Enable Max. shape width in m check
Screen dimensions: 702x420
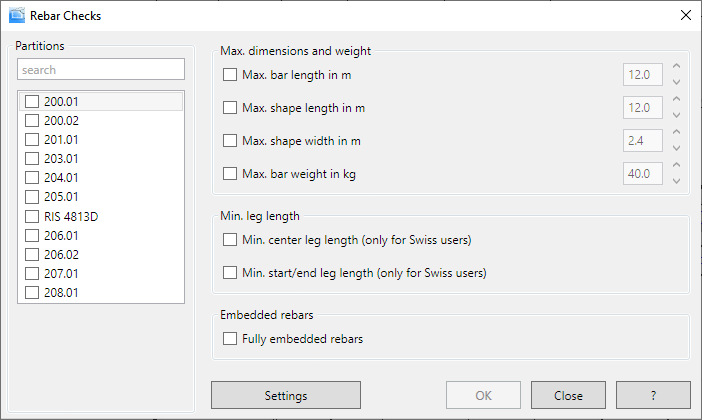pos(230,141)
